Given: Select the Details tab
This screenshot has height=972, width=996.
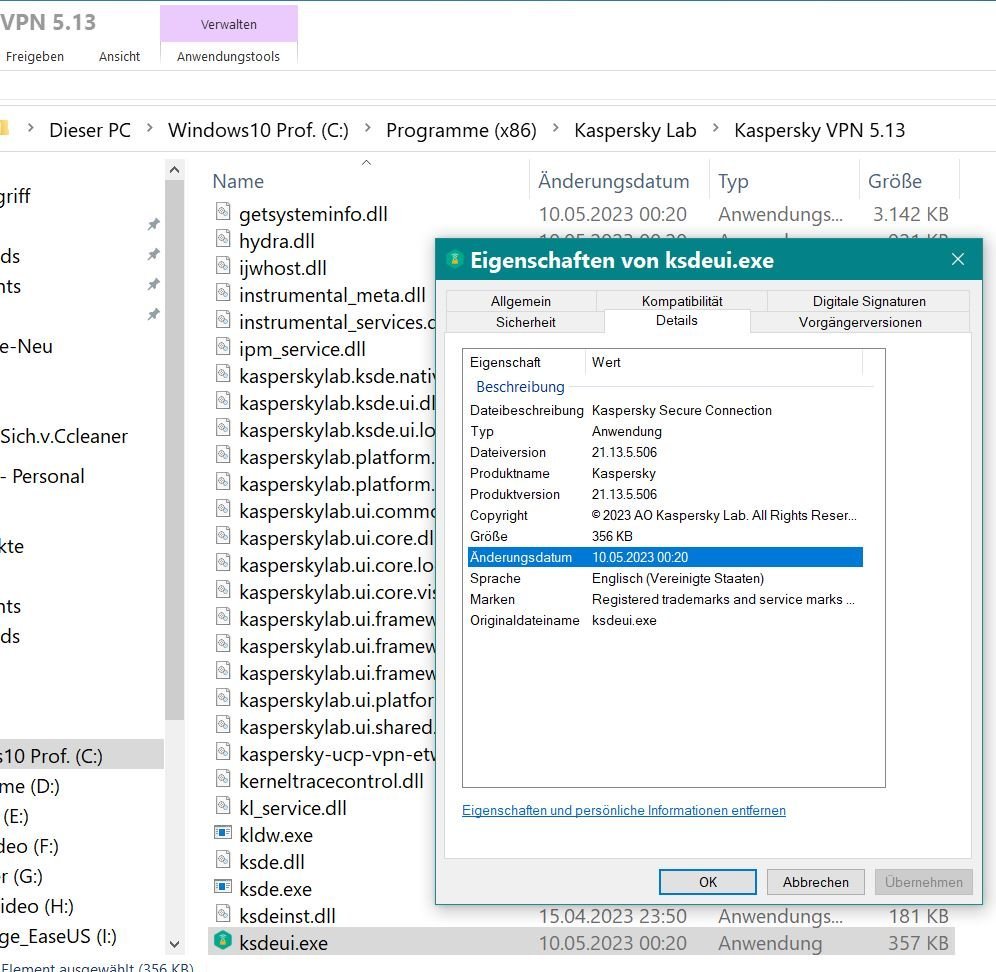Looking at the screenshot, I should (x=676, y=321).
